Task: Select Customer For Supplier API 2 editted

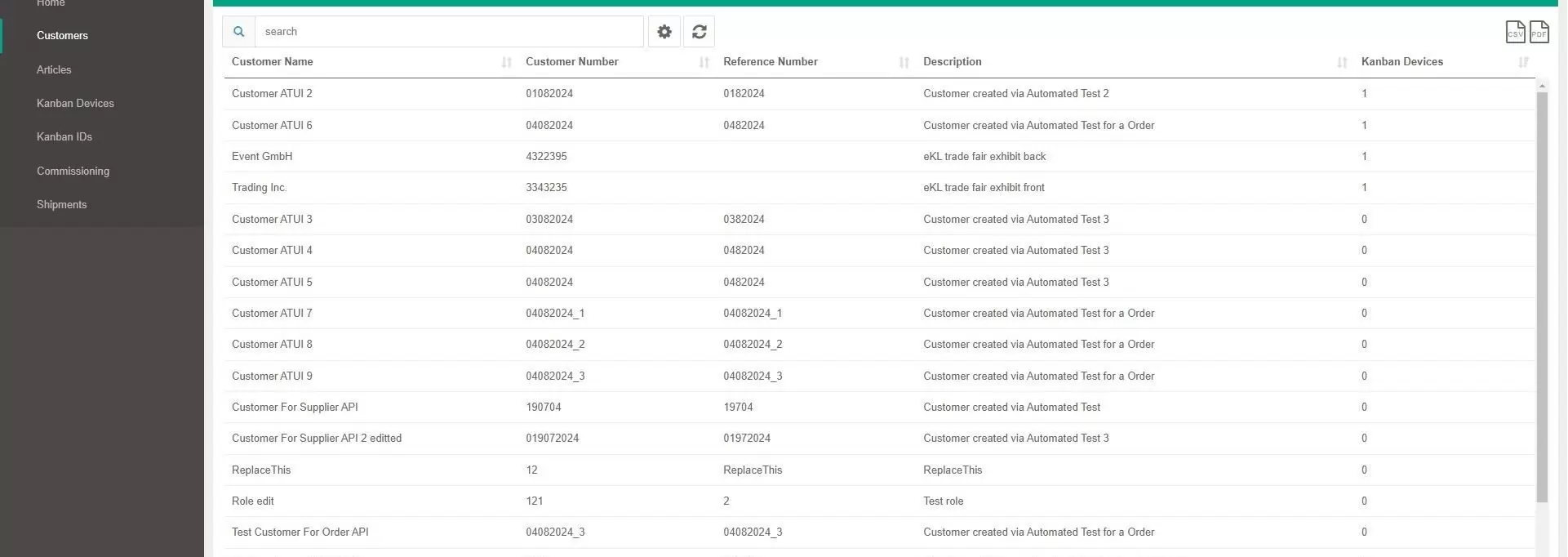Action: coord(879,439)
